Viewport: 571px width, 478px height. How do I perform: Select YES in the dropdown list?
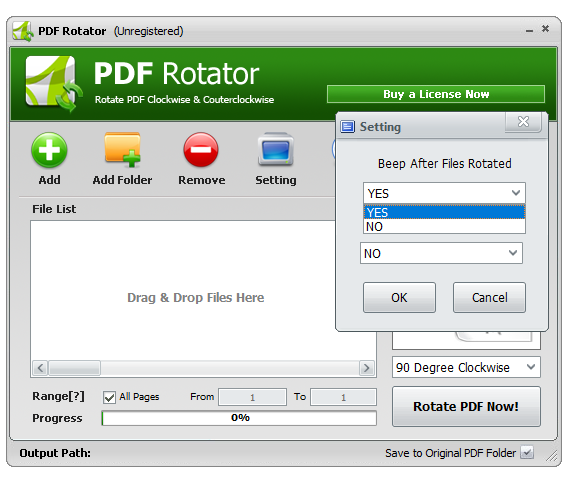point(444,212)
